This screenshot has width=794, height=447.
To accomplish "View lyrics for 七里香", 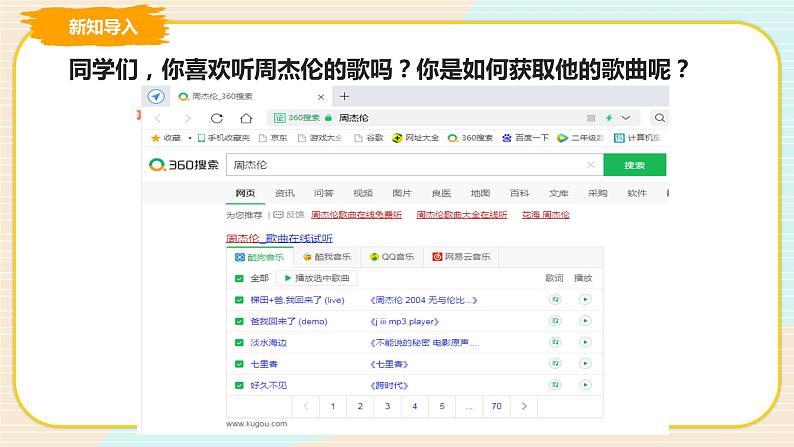I will (555, 363).
